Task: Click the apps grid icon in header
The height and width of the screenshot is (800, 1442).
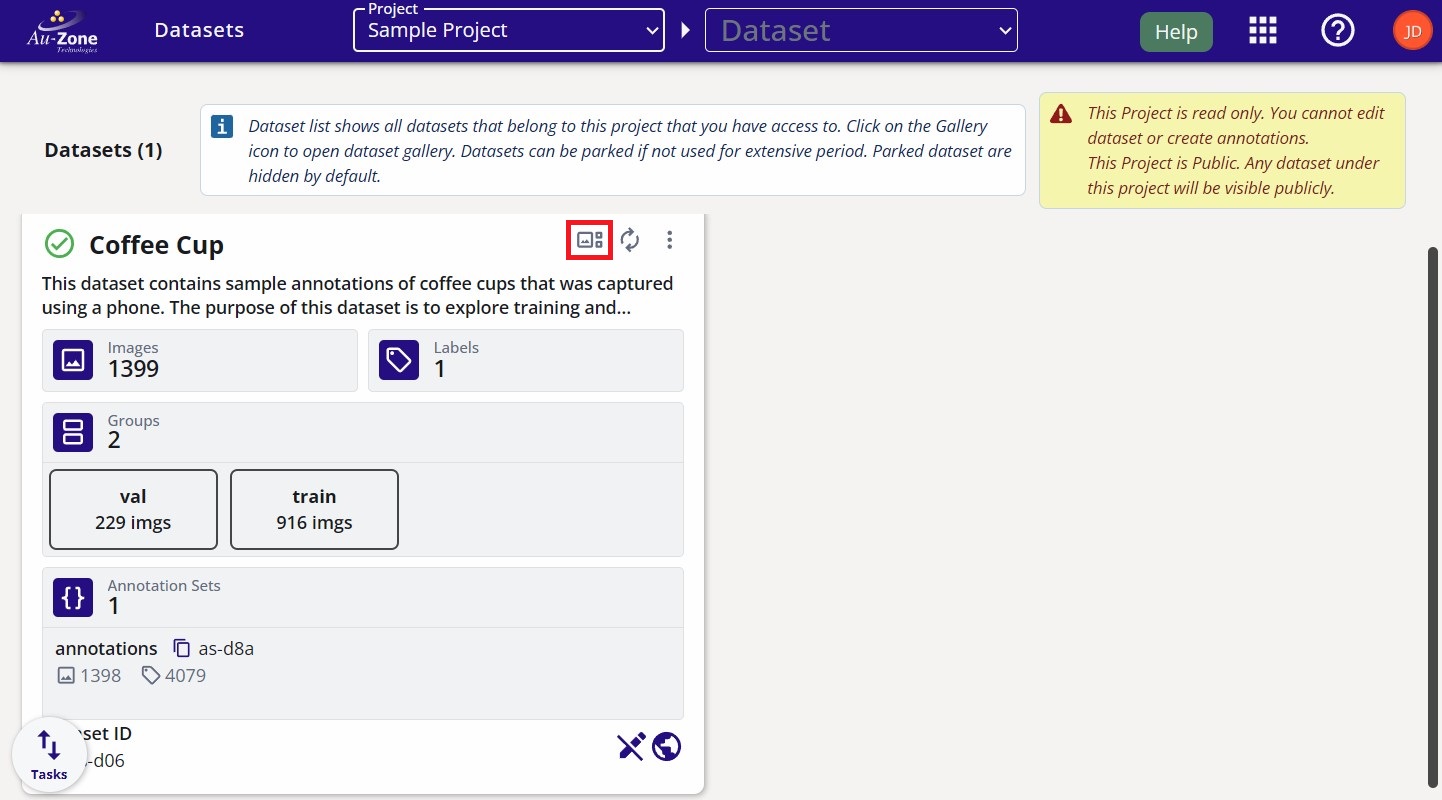Action: click(1262, 30)
